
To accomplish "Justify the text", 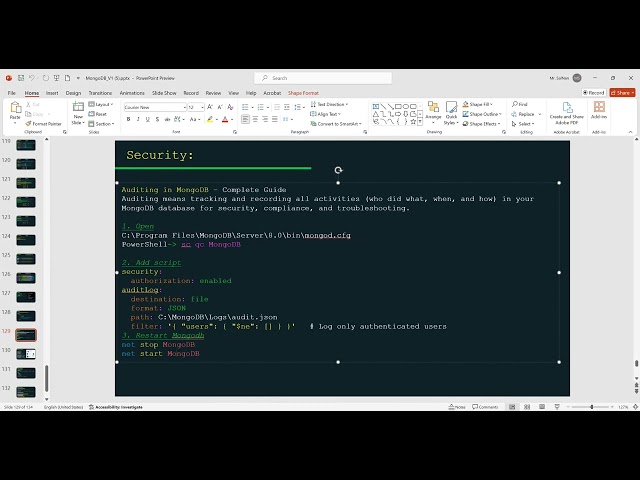I will click(x=275, y=119).
